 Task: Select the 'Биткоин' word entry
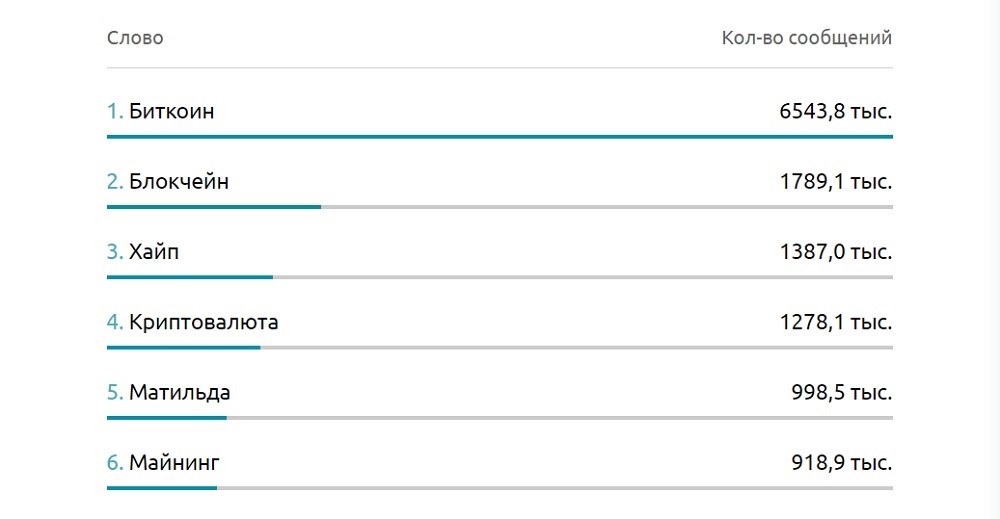172,111
